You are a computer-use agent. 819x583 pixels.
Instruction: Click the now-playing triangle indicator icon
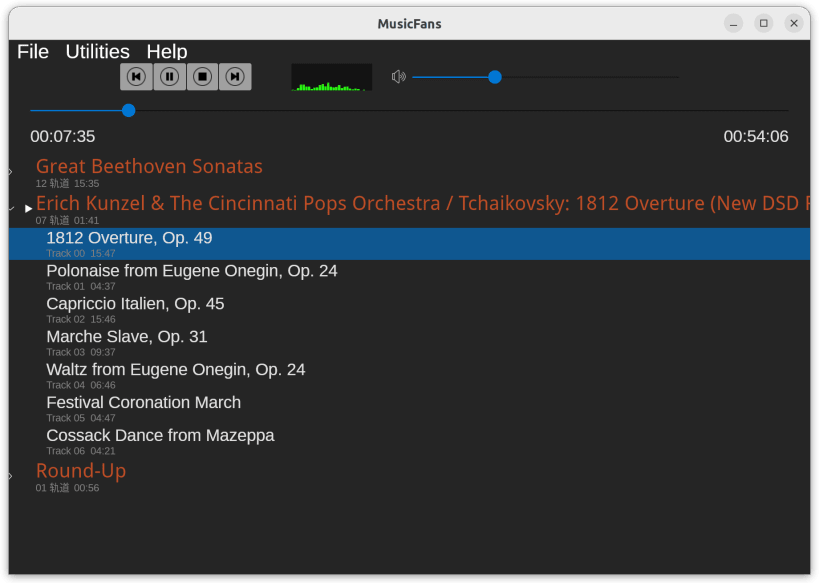point(28,208)
